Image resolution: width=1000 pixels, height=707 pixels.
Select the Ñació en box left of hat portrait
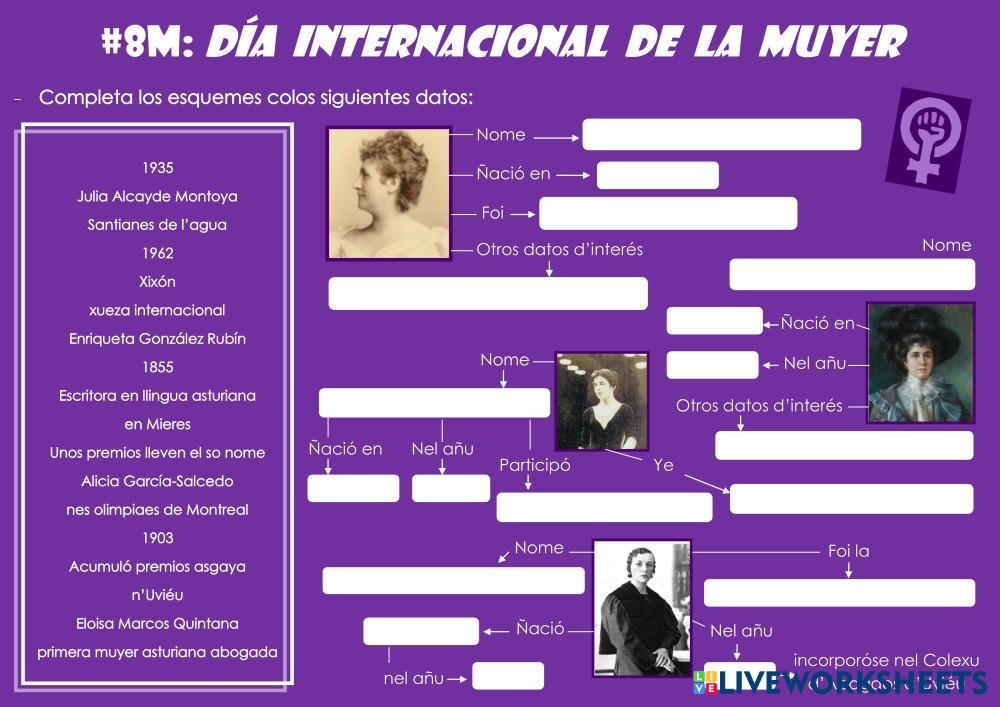[714, 321]
